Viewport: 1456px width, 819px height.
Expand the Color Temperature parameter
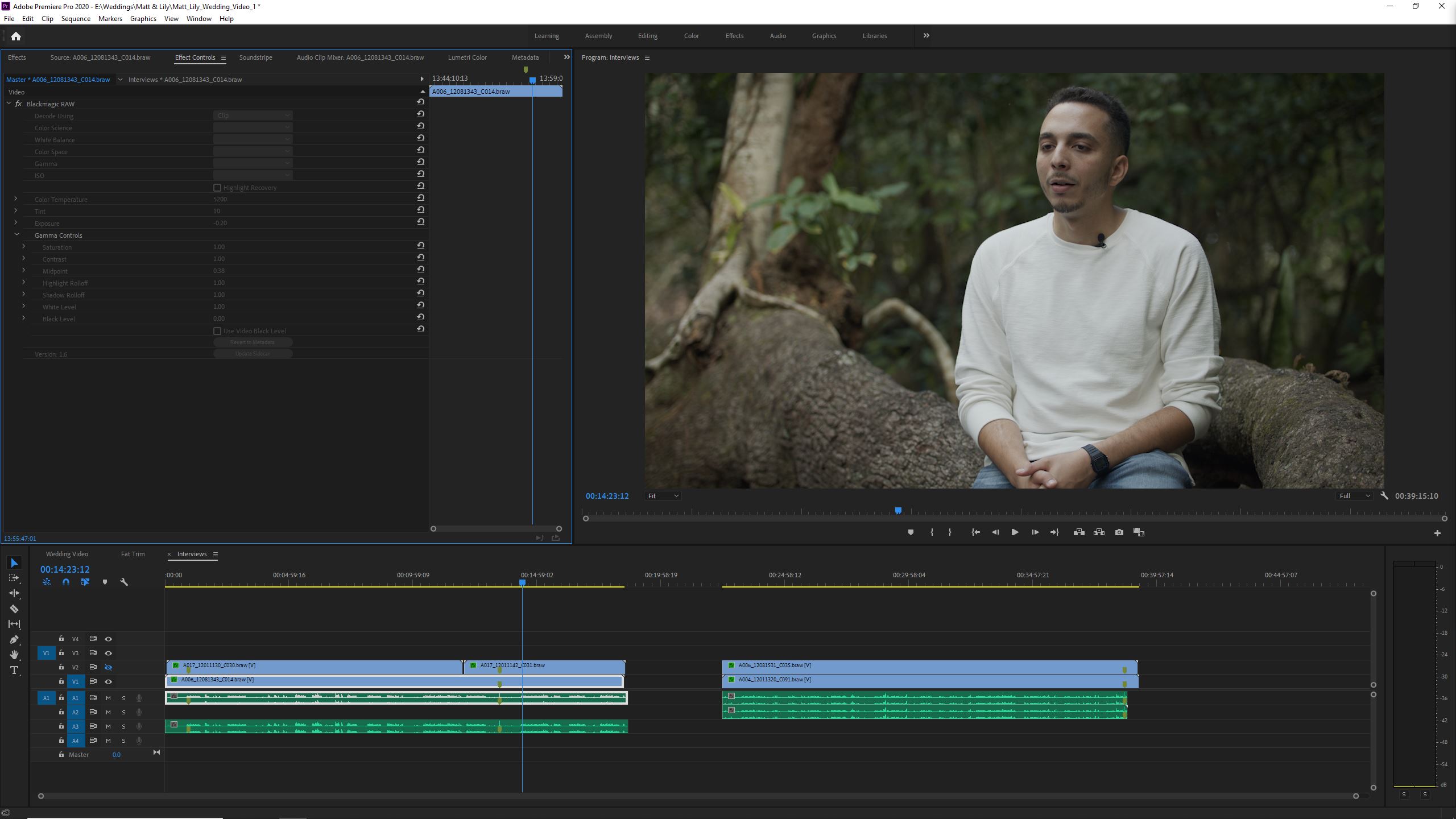click(x=15, y=199)
